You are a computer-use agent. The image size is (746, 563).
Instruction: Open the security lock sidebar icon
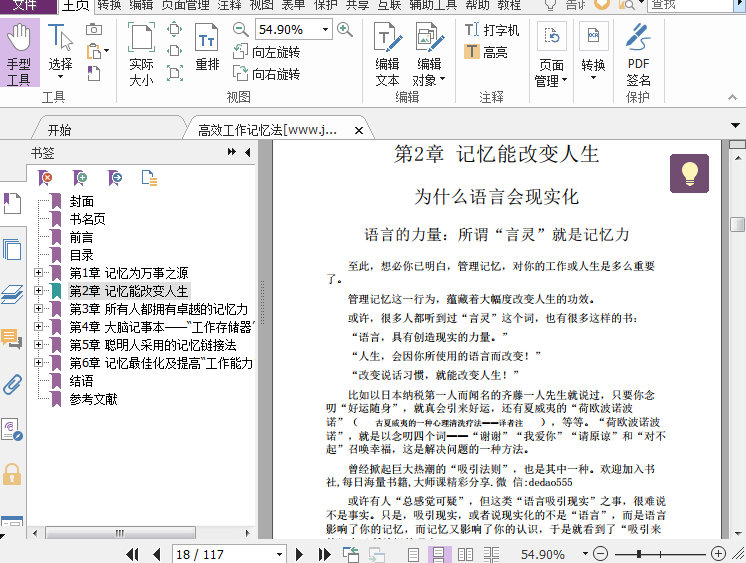[x=12, y=474]
